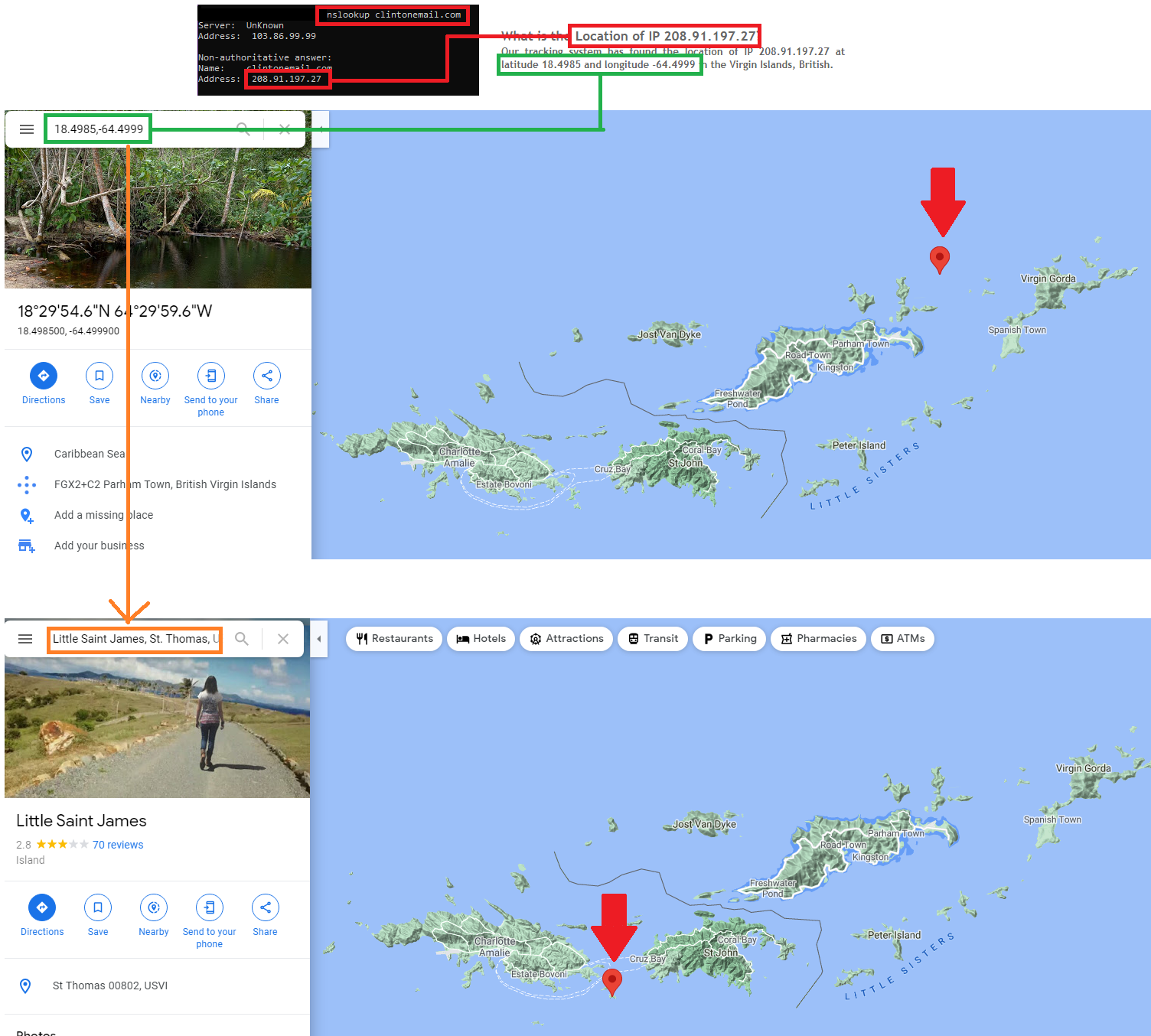Click Charlotte Amalie label on upper map
The height and width of the screenshot is (1036, 1151).
point(459,457)
